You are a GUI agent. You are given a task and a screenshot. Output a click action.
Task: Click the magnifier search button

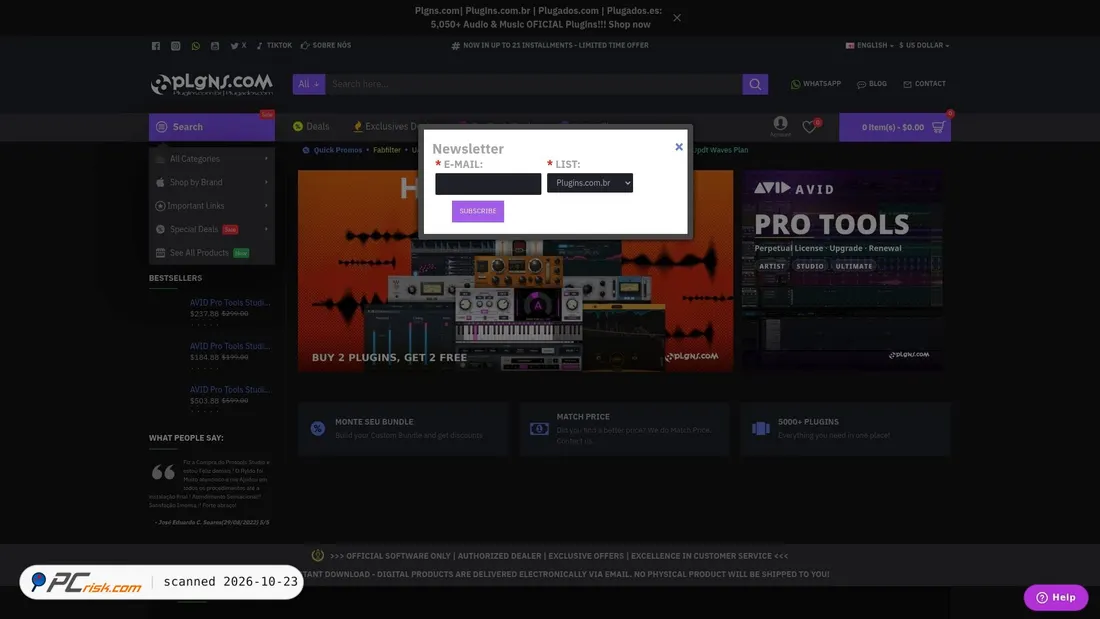pyautogui.click(x=755, y=84)
